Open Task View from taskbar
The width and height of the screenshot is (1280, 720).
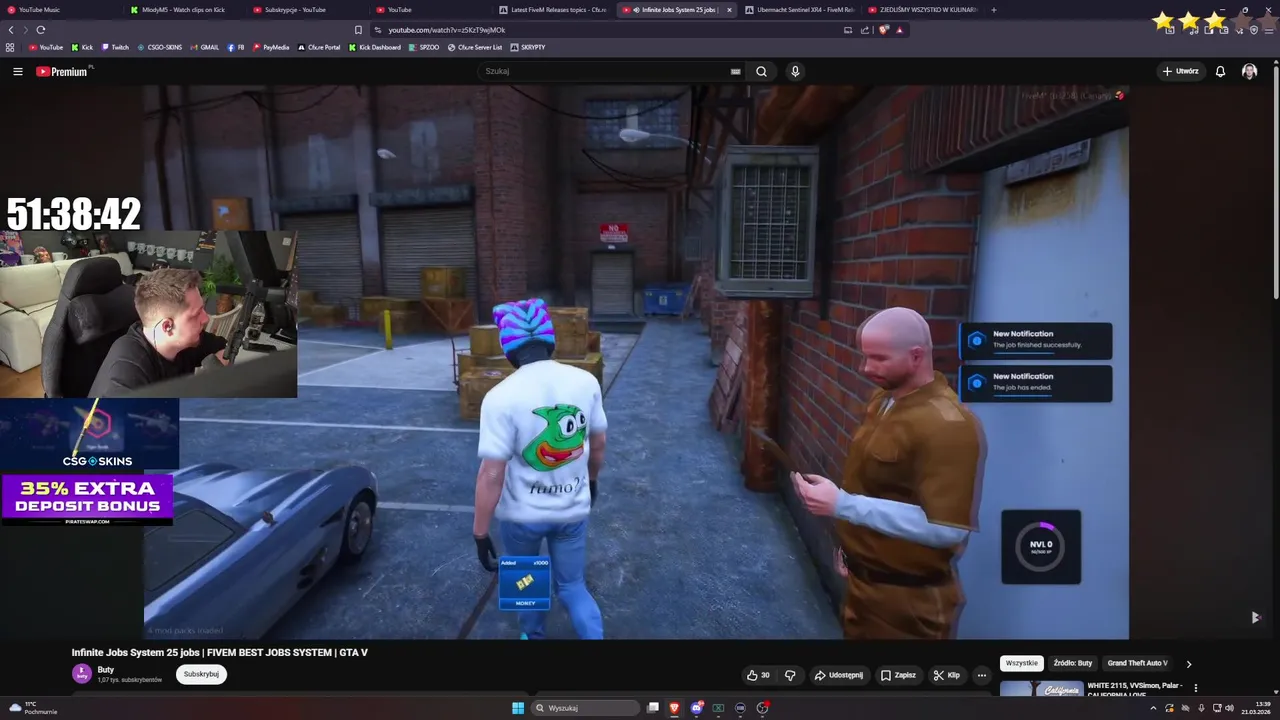point(653,708)
